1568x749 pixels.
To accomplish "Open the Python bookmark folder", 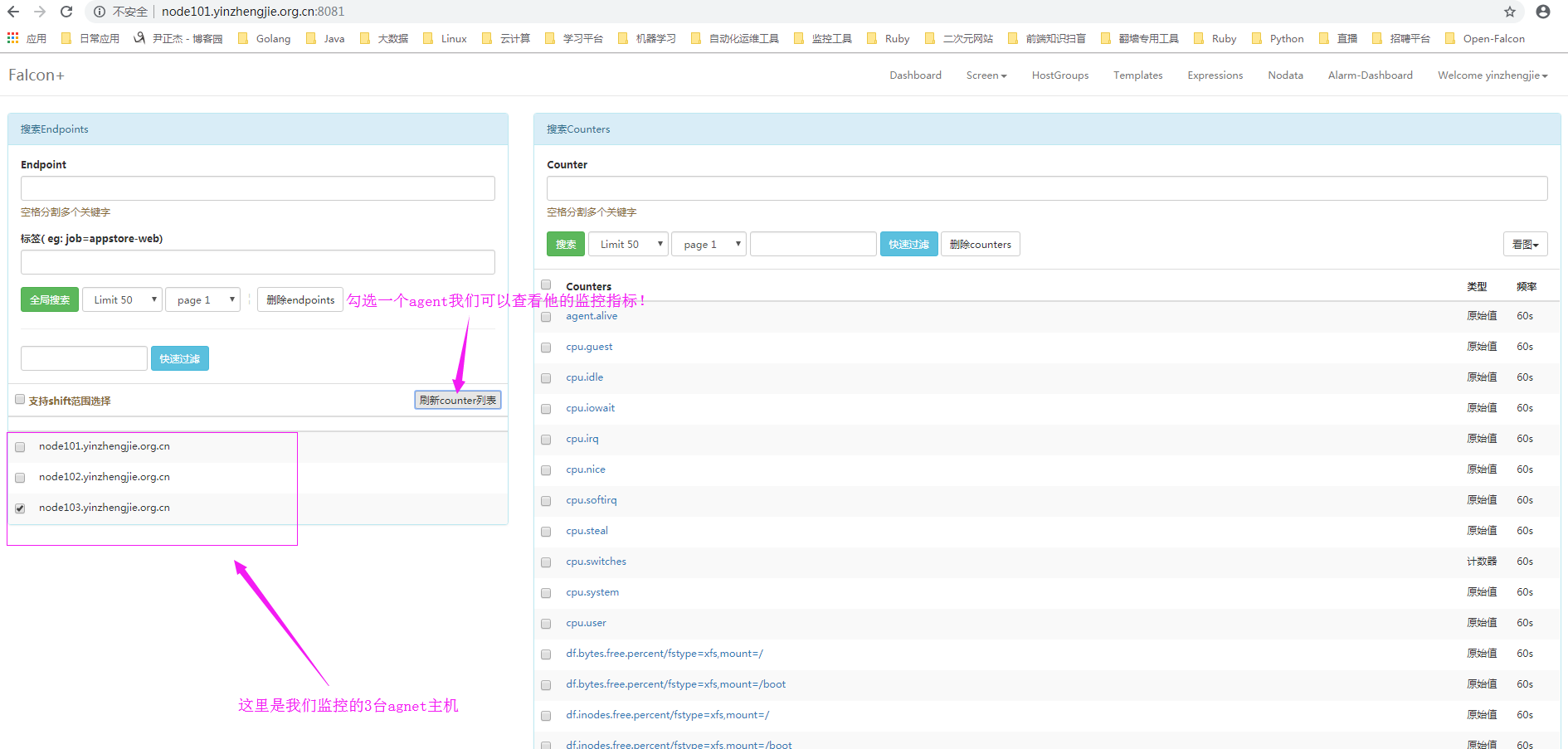I will tap(1278, 38).
